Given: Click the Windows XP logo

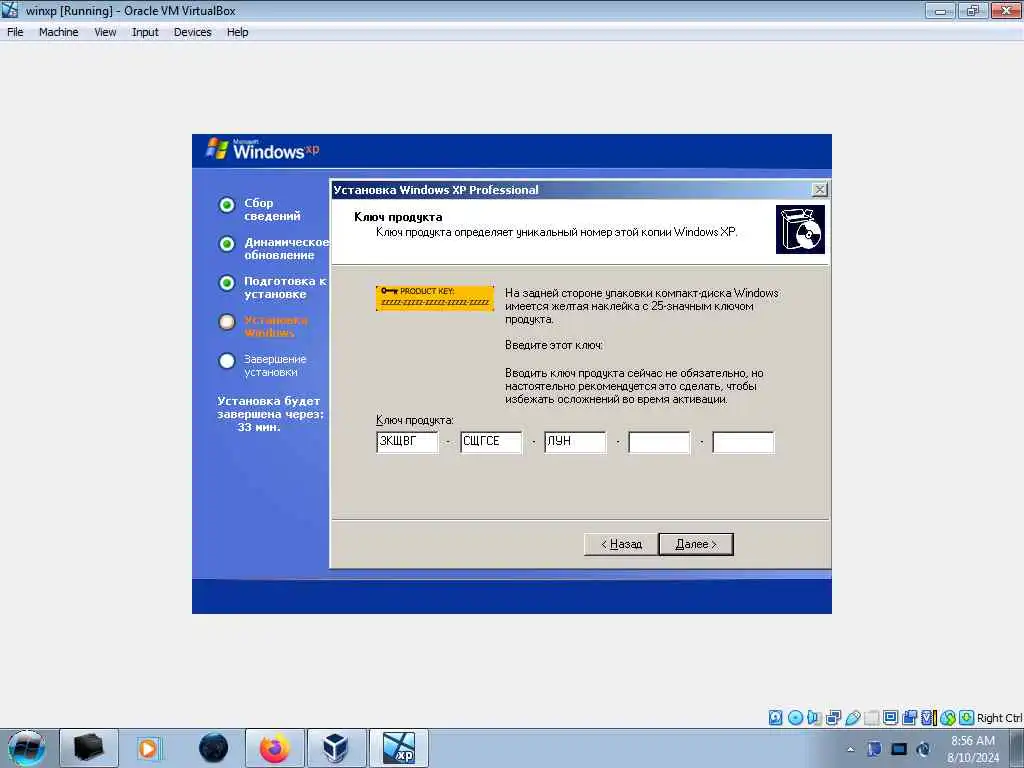Looking at the screenshot, I should tap(263, 150).
